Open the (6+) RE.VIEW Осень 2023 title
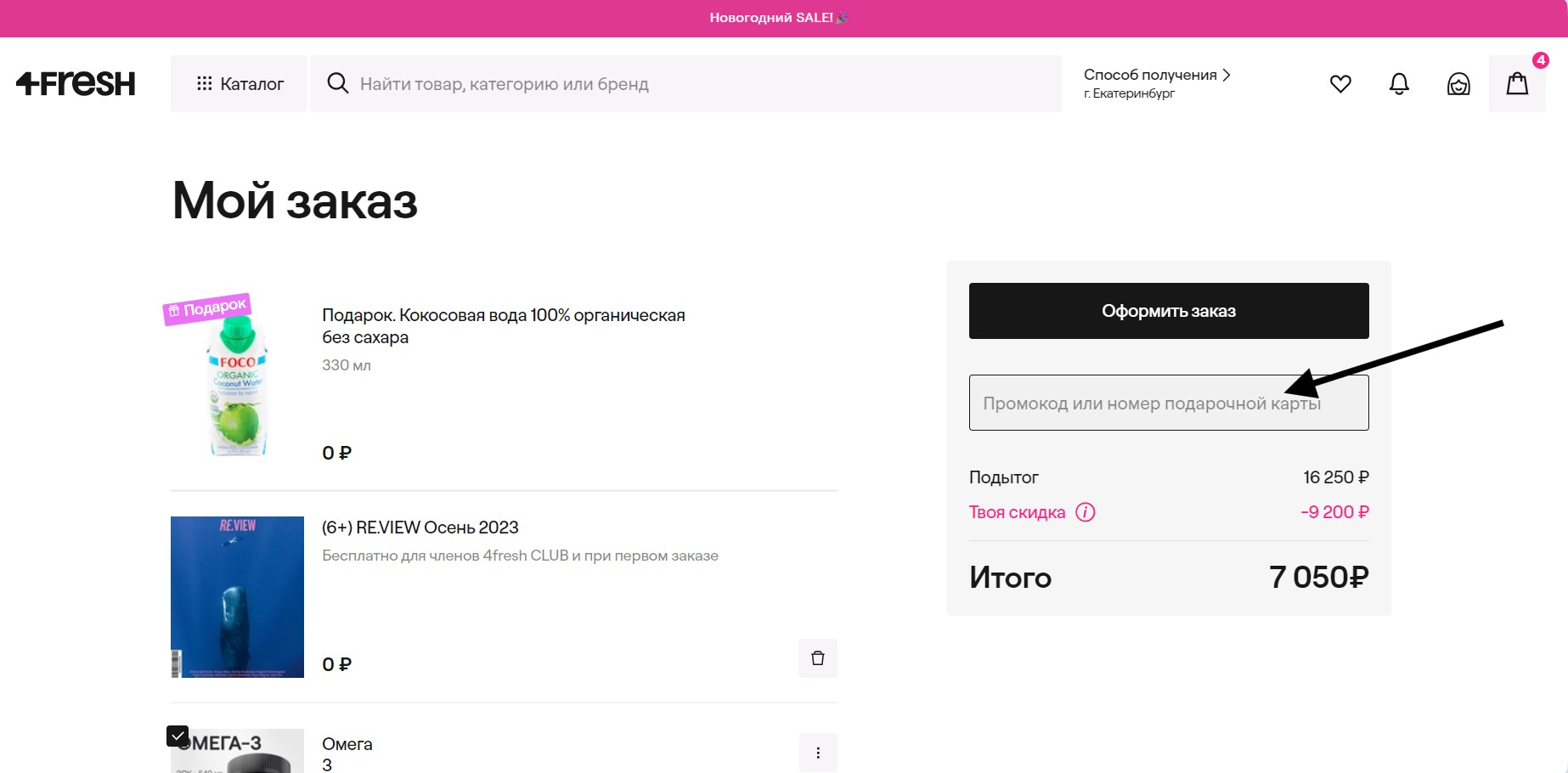 pos(420,528)
